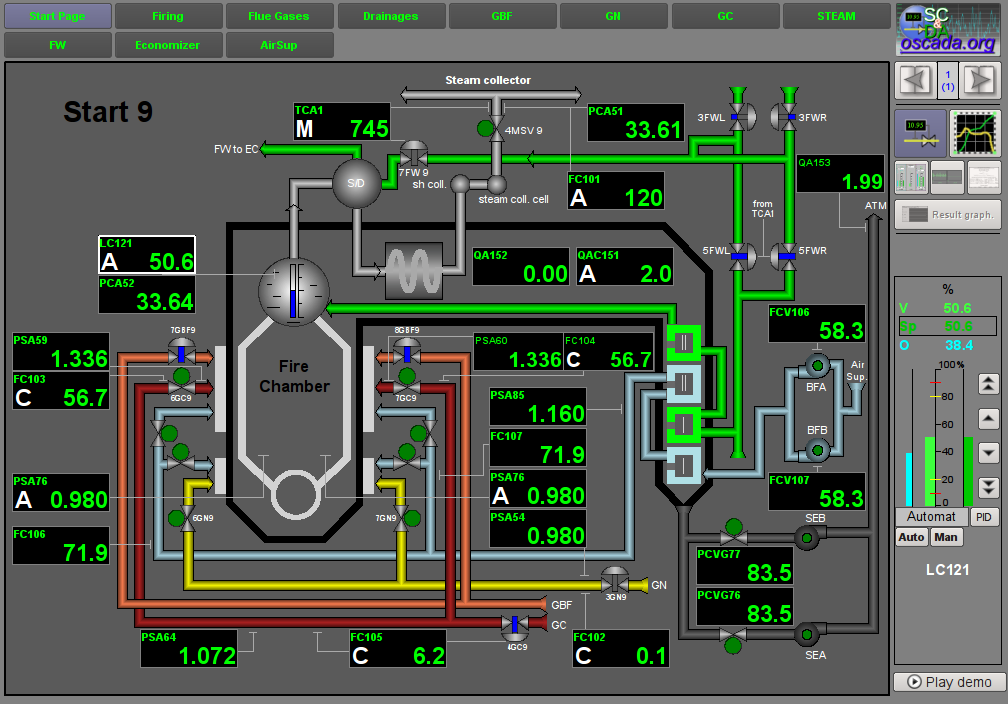Open the regulator group faceplates icon
Viewport: 1008px width, 704px height.
pos(910,177)
